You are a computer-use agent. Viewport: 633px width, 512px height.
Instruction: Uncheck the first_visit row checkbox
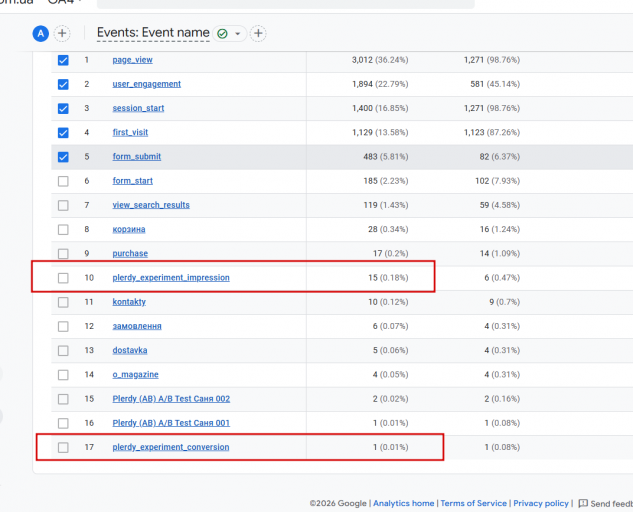point(63,133)
